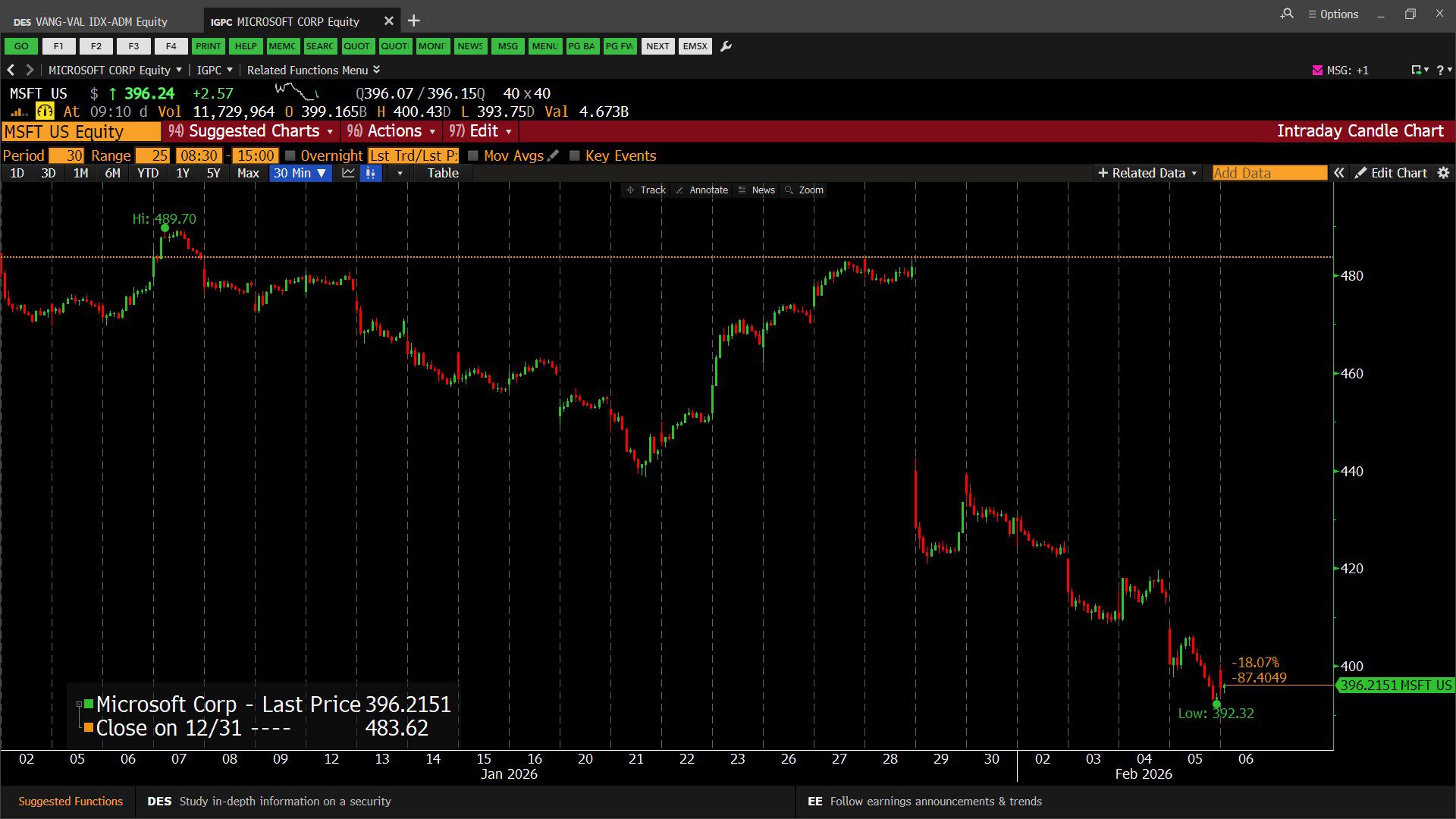This screenshot has width=1456, height=819.
Task: Click the 08:30 start time field
Action: pyautogui.click(x=199, y=155)
